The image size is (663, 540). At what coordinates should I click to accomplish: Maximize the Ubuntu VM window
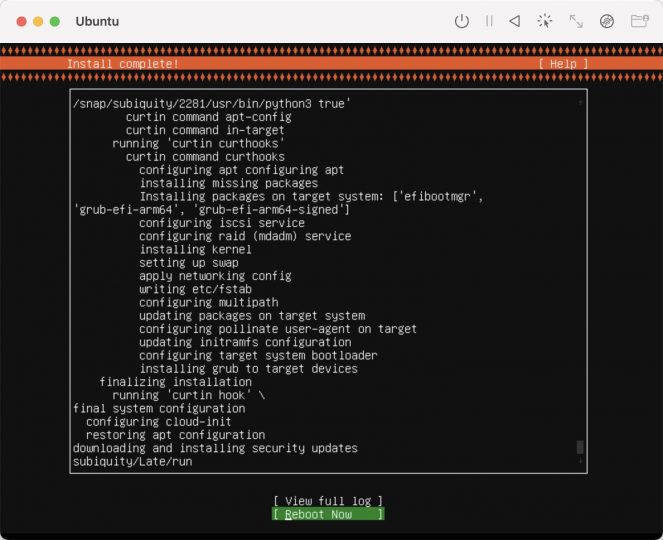coord(55,21)
